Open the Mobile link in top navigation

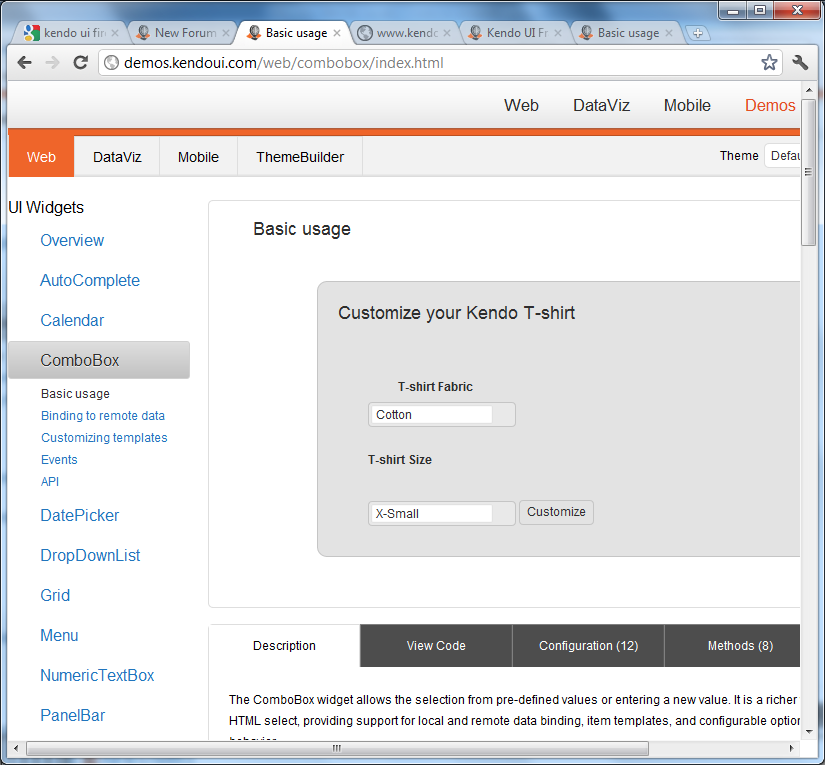tap(687, 105)
